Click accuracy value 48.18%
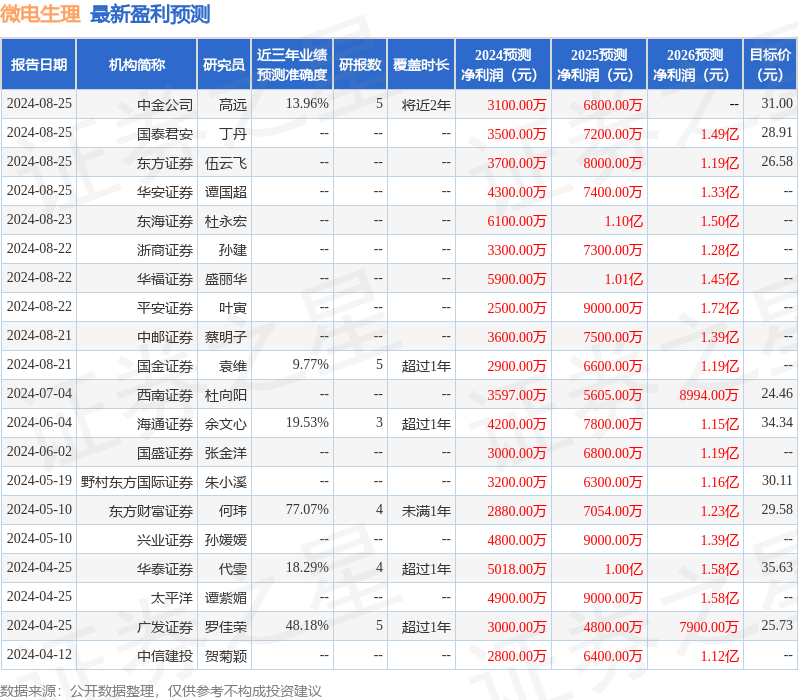Viewport: 798px width, 700px height. 307,625
